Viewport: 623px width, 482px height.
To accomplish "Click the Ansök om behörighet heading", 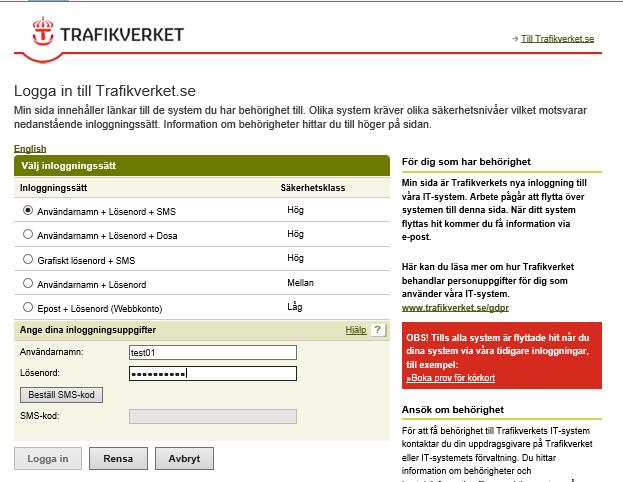I will click(x=453, y=410).
